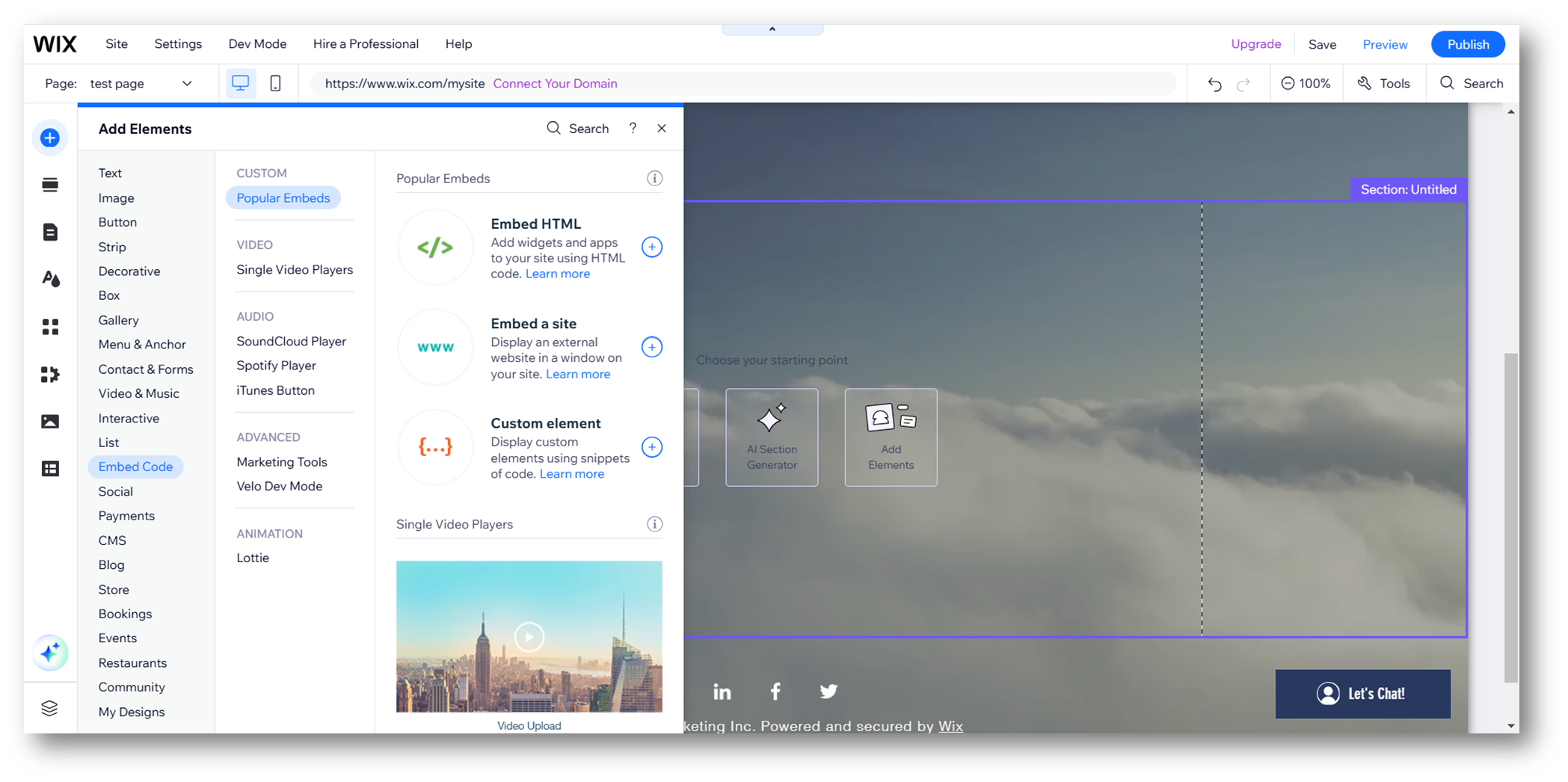Open the Add Elements panel plus icon
1568x782 pixels.
point(50,138)
